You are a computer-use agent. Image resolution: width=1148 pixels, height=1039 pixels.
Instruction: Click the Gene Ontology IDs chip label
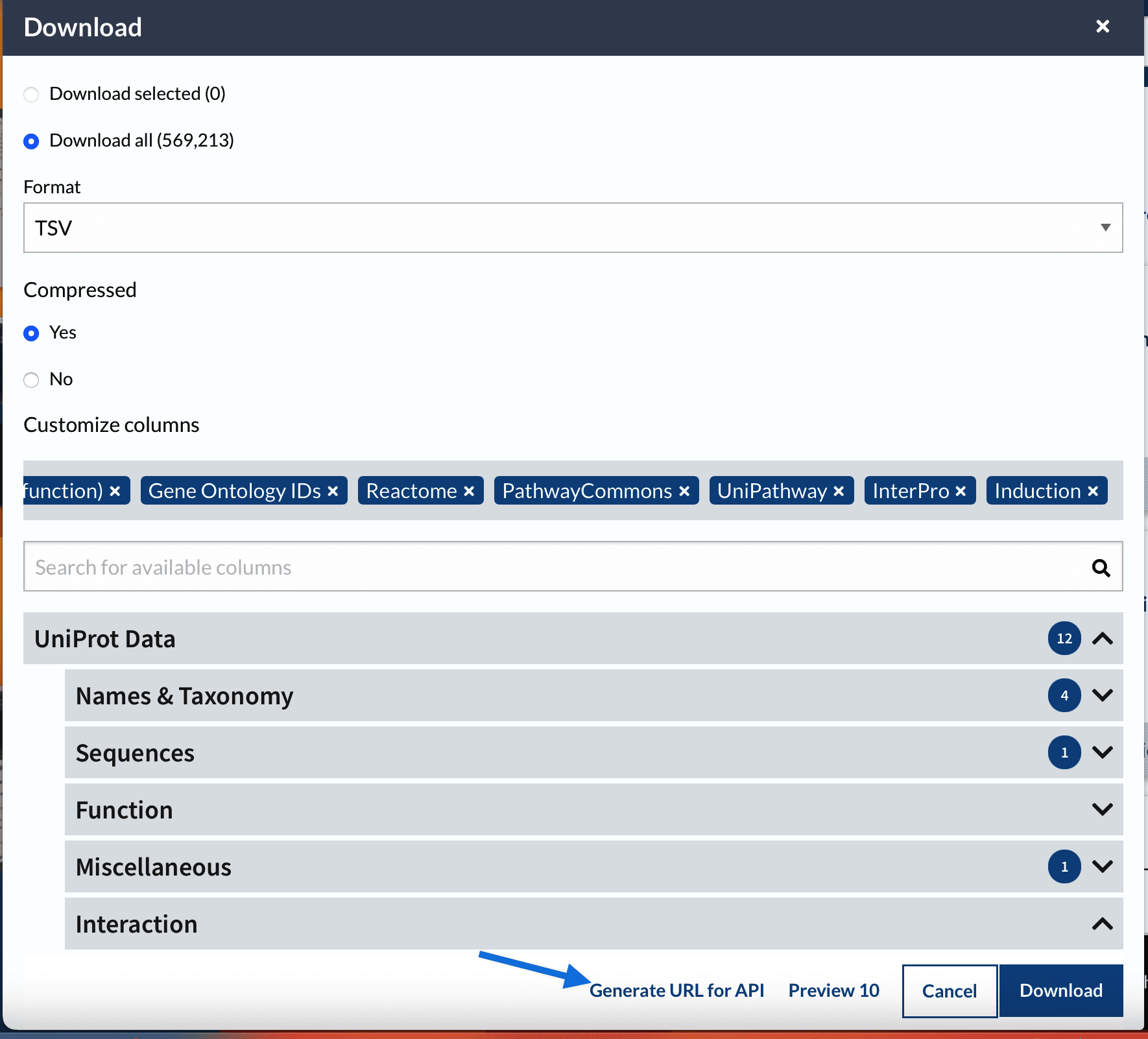point(234,491)
